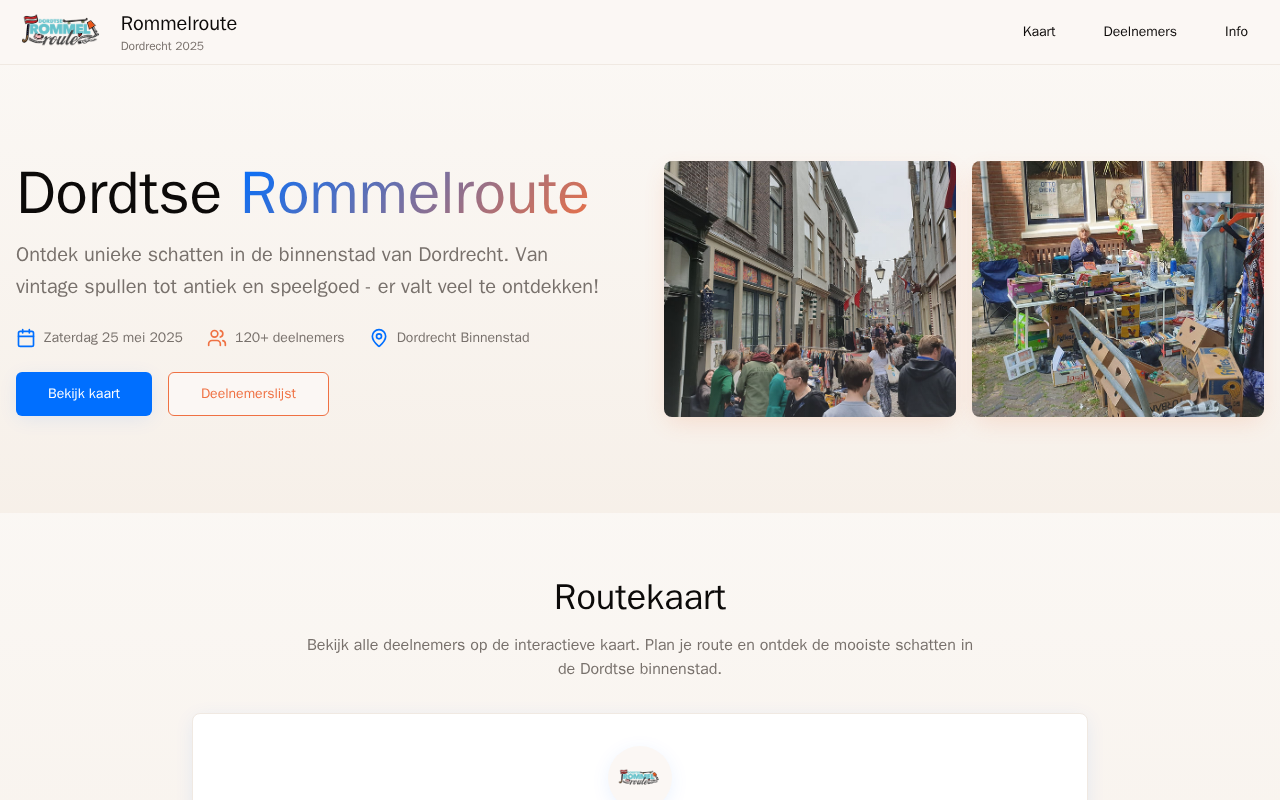Click the Dordrecht 2025 subtitle
This screenshot has width=1280, height=800.
(162, 46)
